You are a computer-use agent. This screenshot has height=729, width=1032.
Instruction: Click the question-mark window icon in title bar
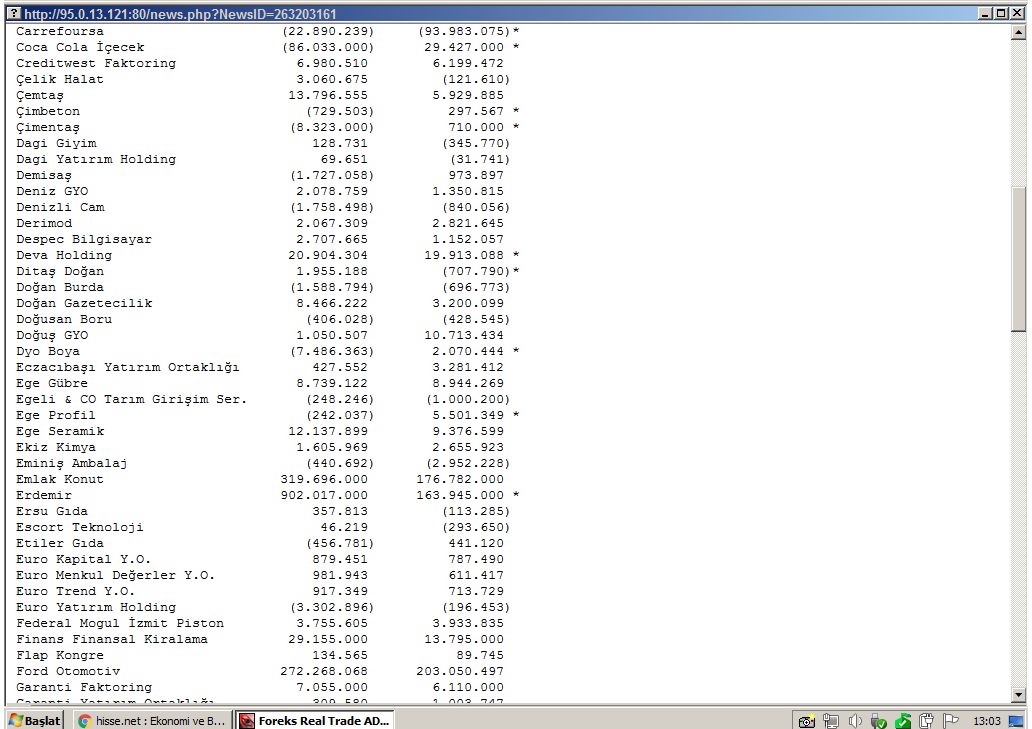click(x=13, y=13)
